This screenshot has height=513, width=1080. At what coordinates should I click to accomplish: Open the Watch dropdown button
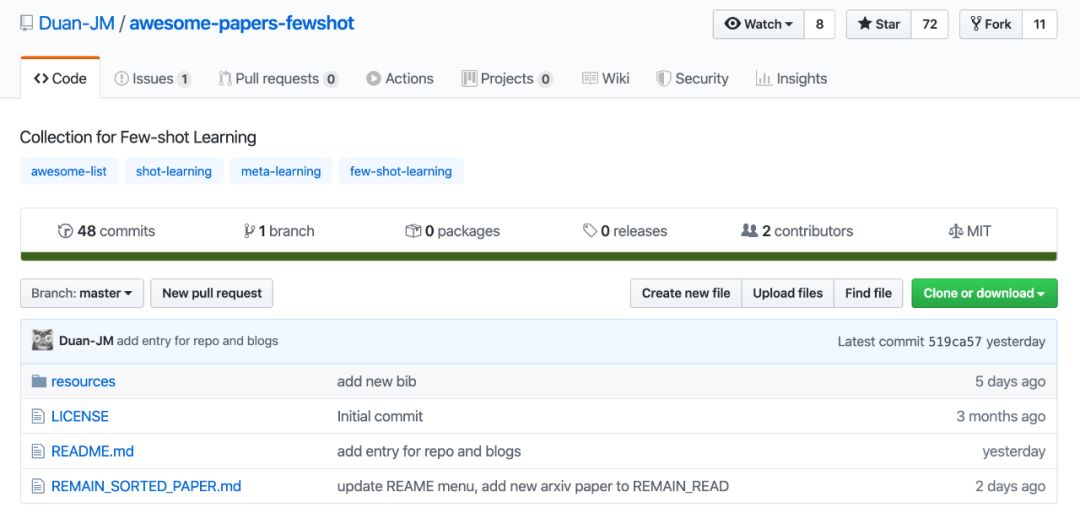758,24
